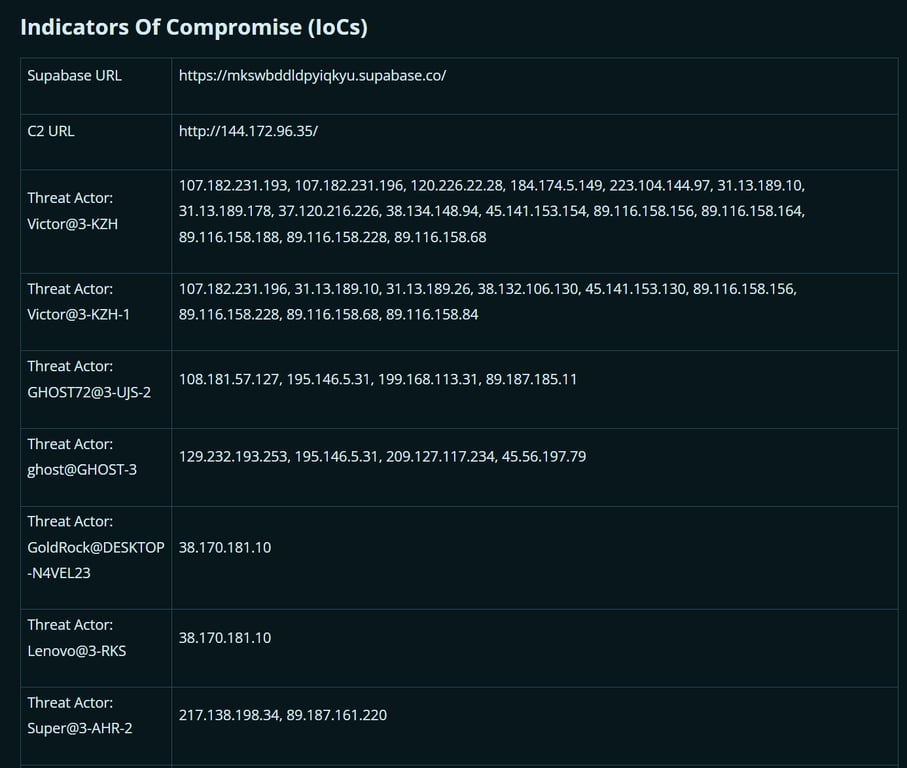Click IP address 129.232.193.253
This screenshot has width=907, height=768.
point(234,457)
